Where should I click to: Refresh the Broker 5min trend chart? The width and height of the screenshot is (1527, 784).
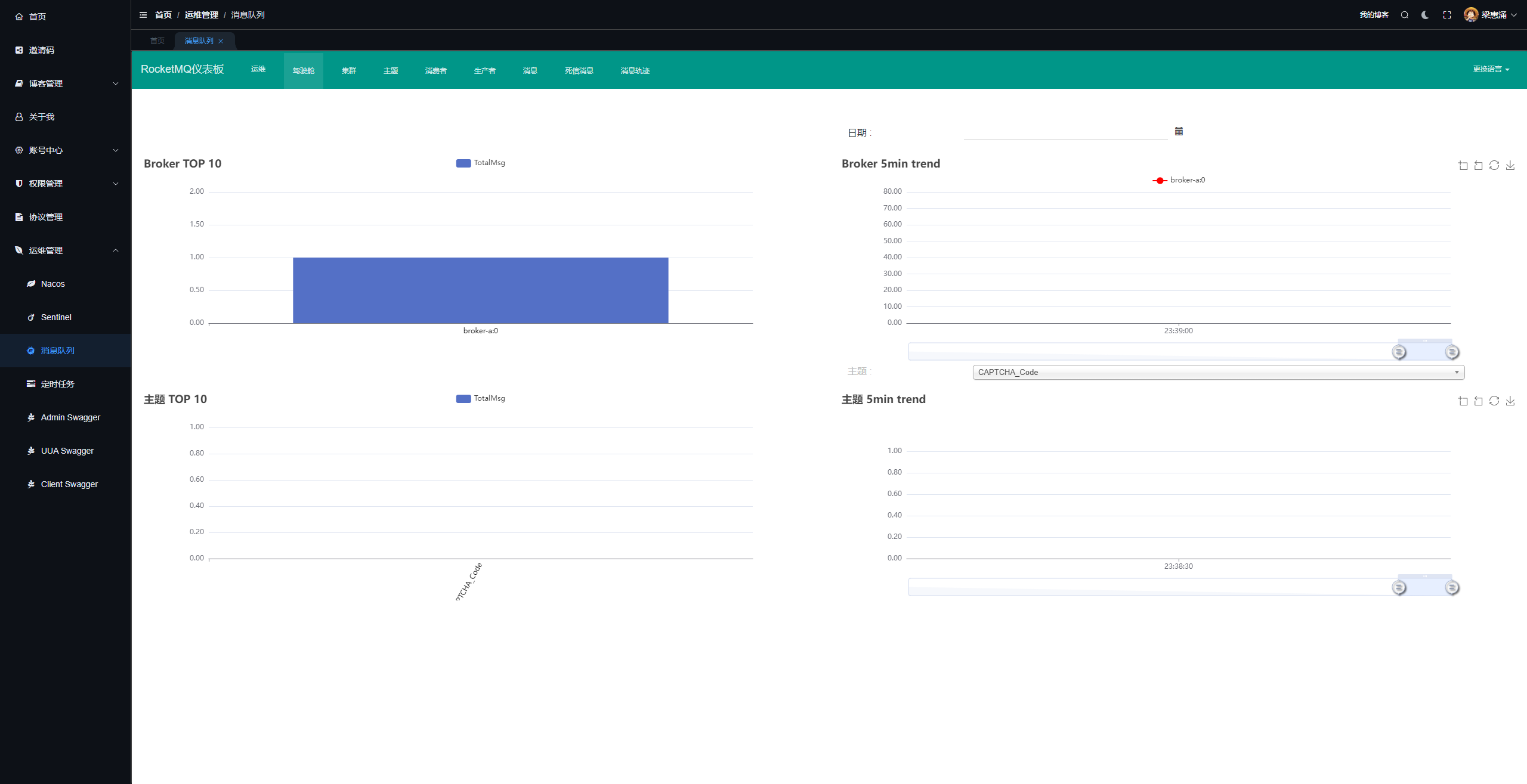pyautogui.click(x=1494, y=165)
